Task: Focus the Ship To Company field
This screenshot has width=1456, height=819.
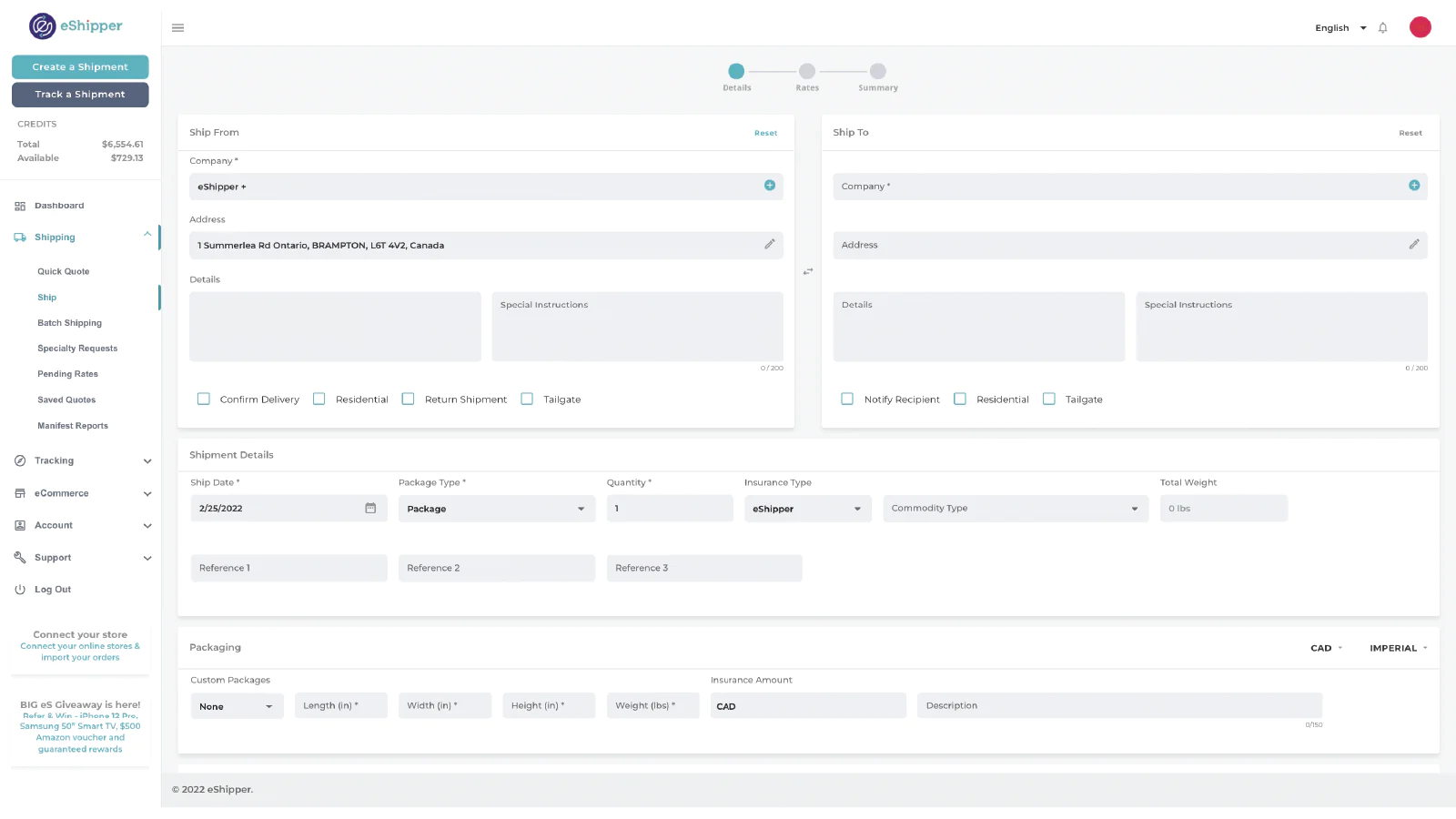Action: 1130,187
